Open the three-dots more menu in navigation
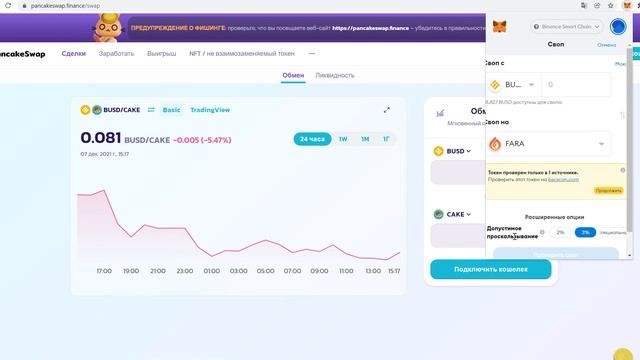Screen dimensions: 640x360 [x=312, y=53]
